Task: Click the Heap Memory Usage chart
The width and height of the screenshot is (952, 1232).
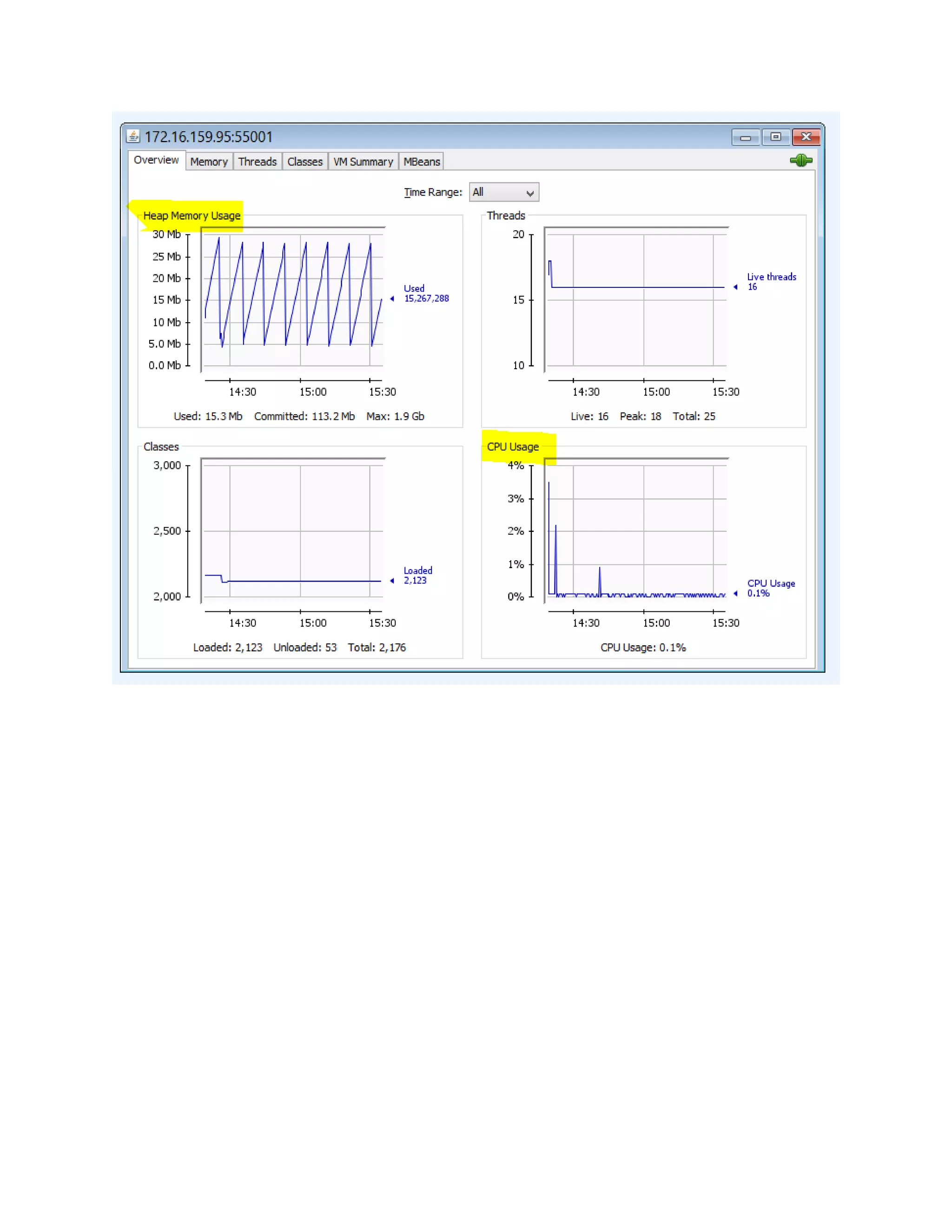Action: coord(293,299)
